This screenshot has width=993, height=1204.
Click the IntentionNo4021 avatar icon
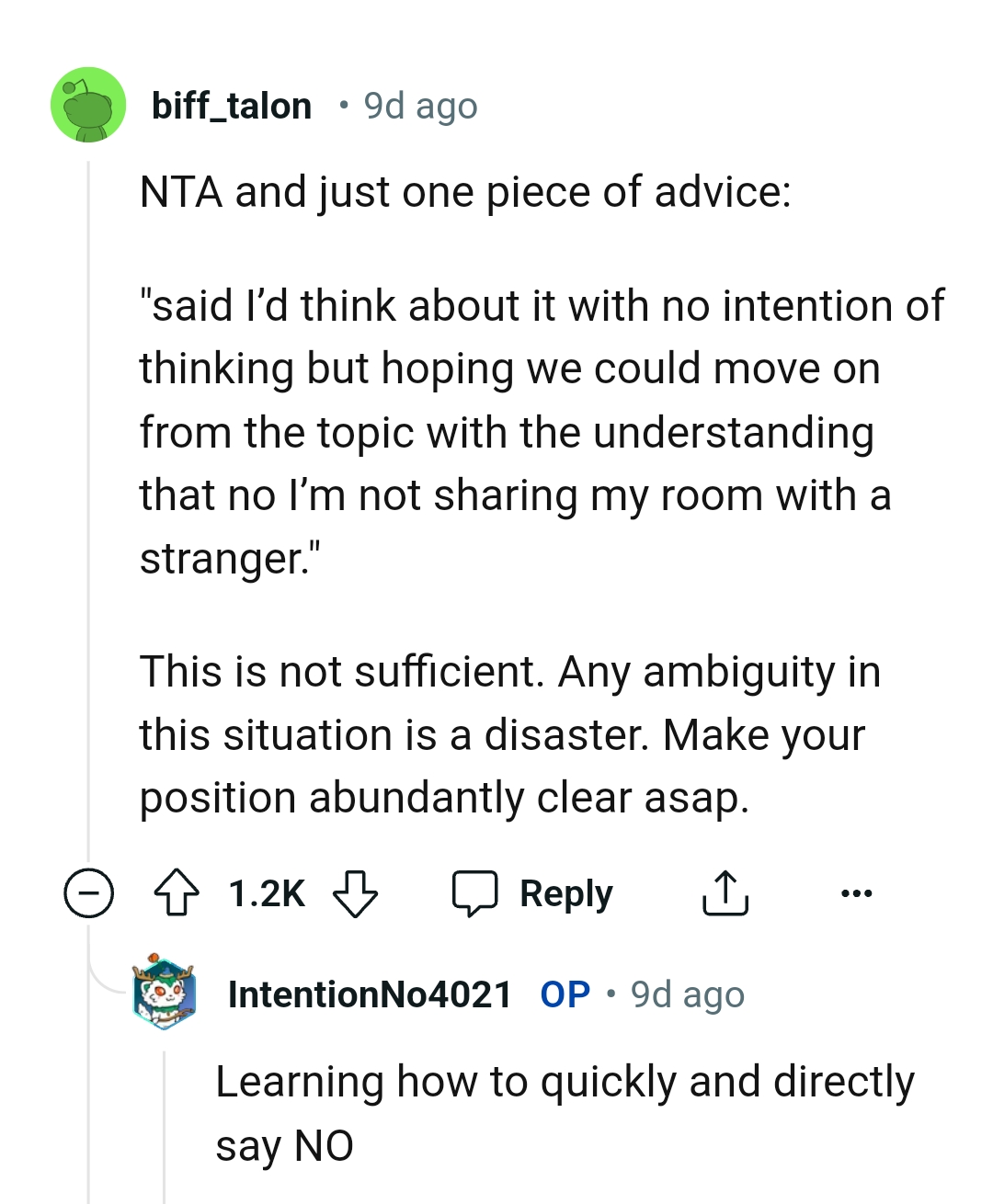coord(165,993)
